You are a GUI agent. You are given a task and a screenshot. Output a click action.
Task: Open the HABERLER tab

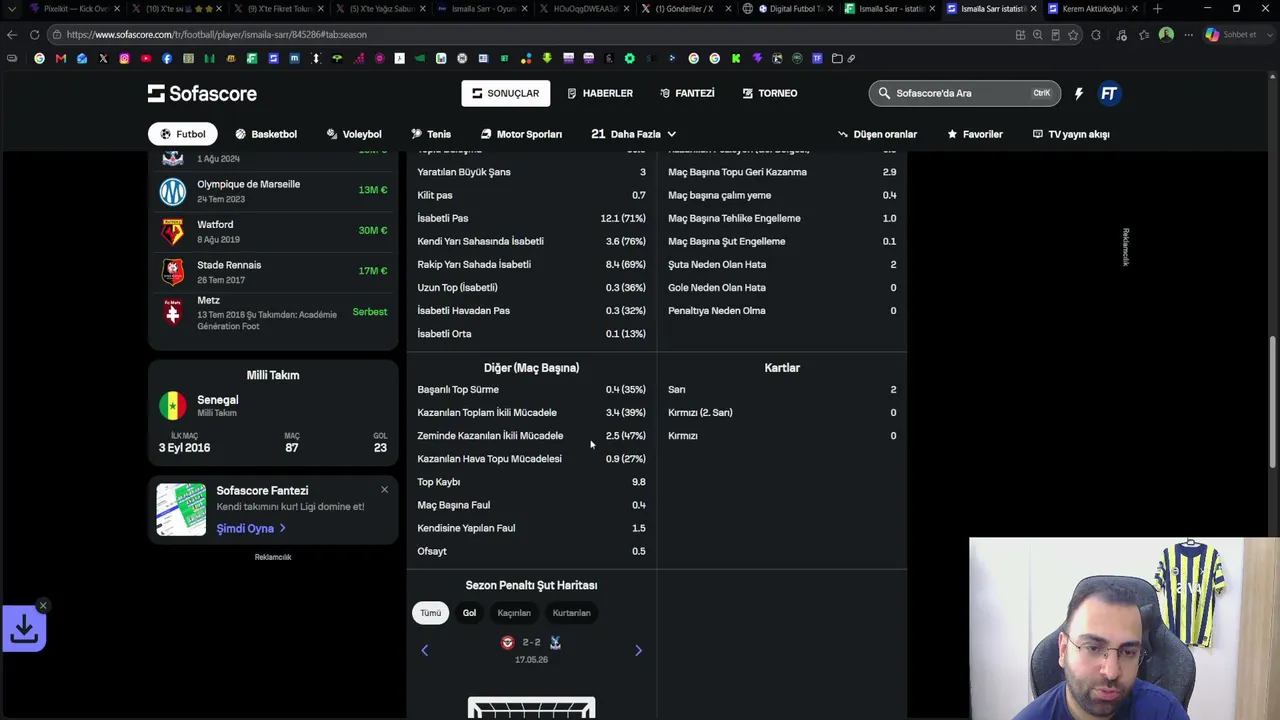[x=600, y=93]
